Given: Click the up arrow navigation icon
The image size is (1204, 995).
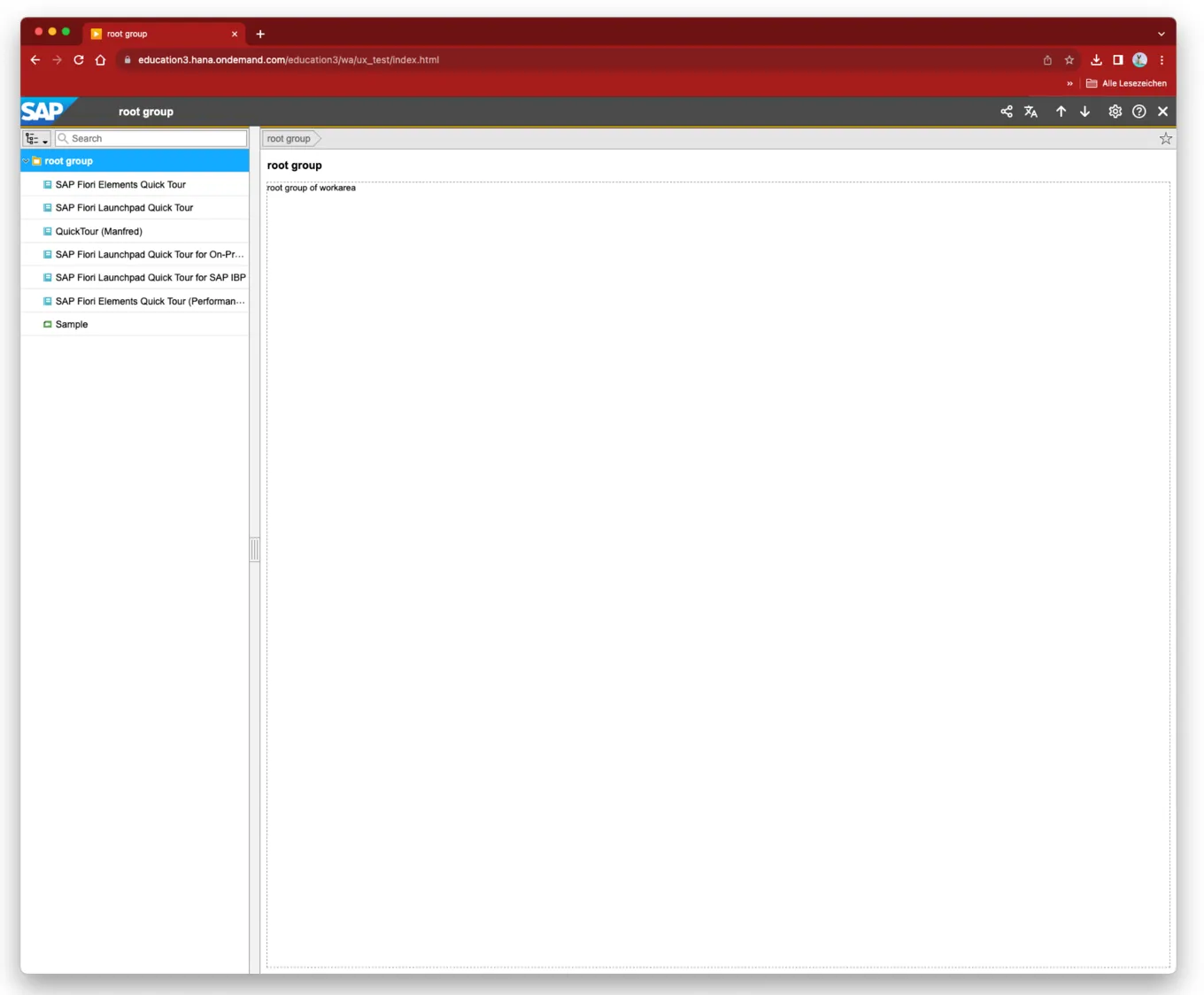Looking at the screenshot, I should tap(1061, 112).
